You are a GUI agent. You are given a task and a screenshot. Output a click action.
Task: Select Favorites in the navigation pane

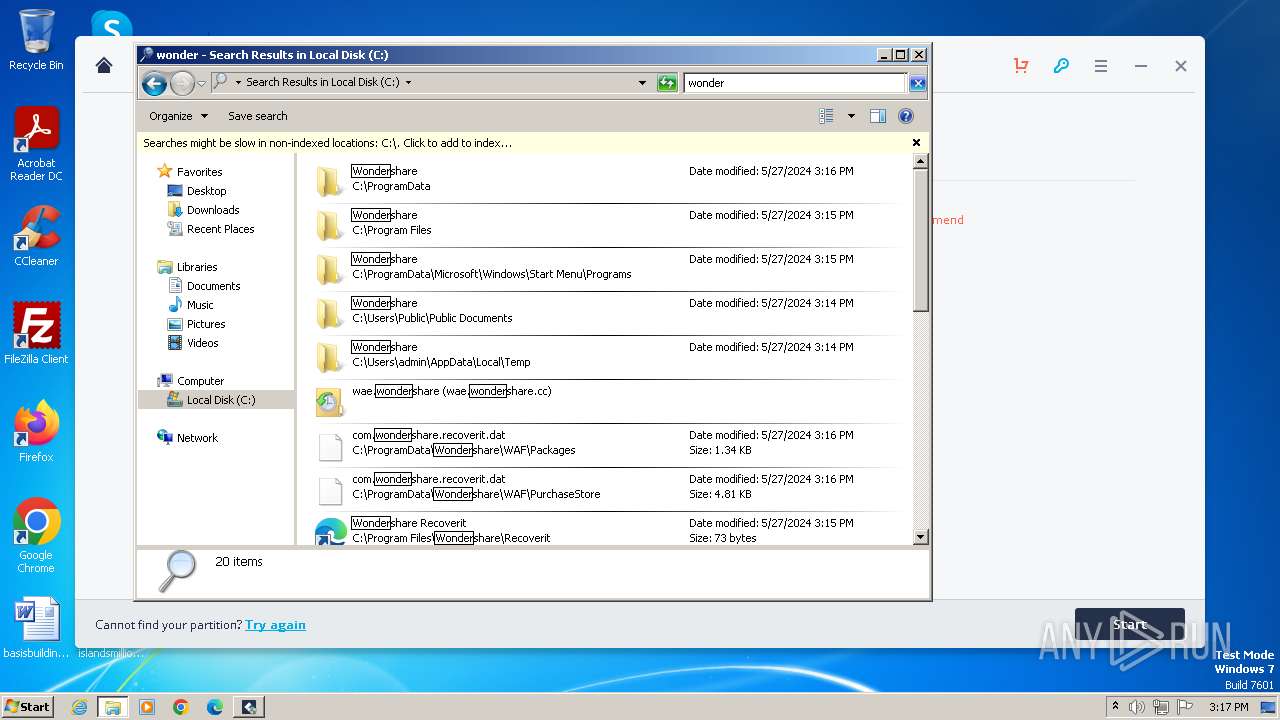coord(199,172)
